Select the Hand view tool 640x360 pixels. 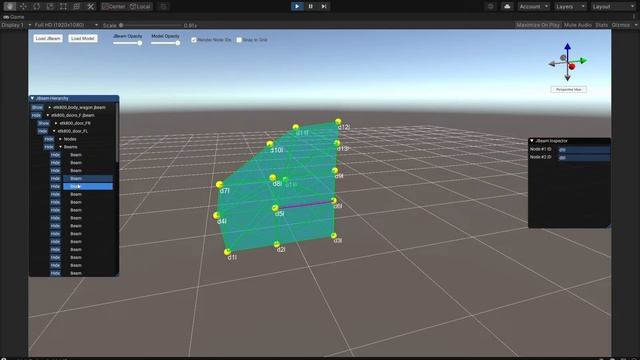[x=9, y=7]
